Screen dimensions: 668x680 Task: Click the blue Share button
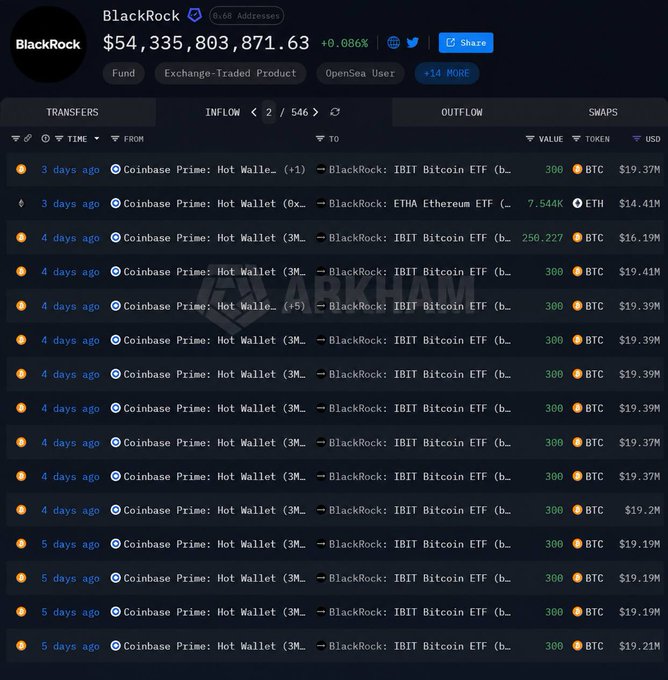point(466,42)
